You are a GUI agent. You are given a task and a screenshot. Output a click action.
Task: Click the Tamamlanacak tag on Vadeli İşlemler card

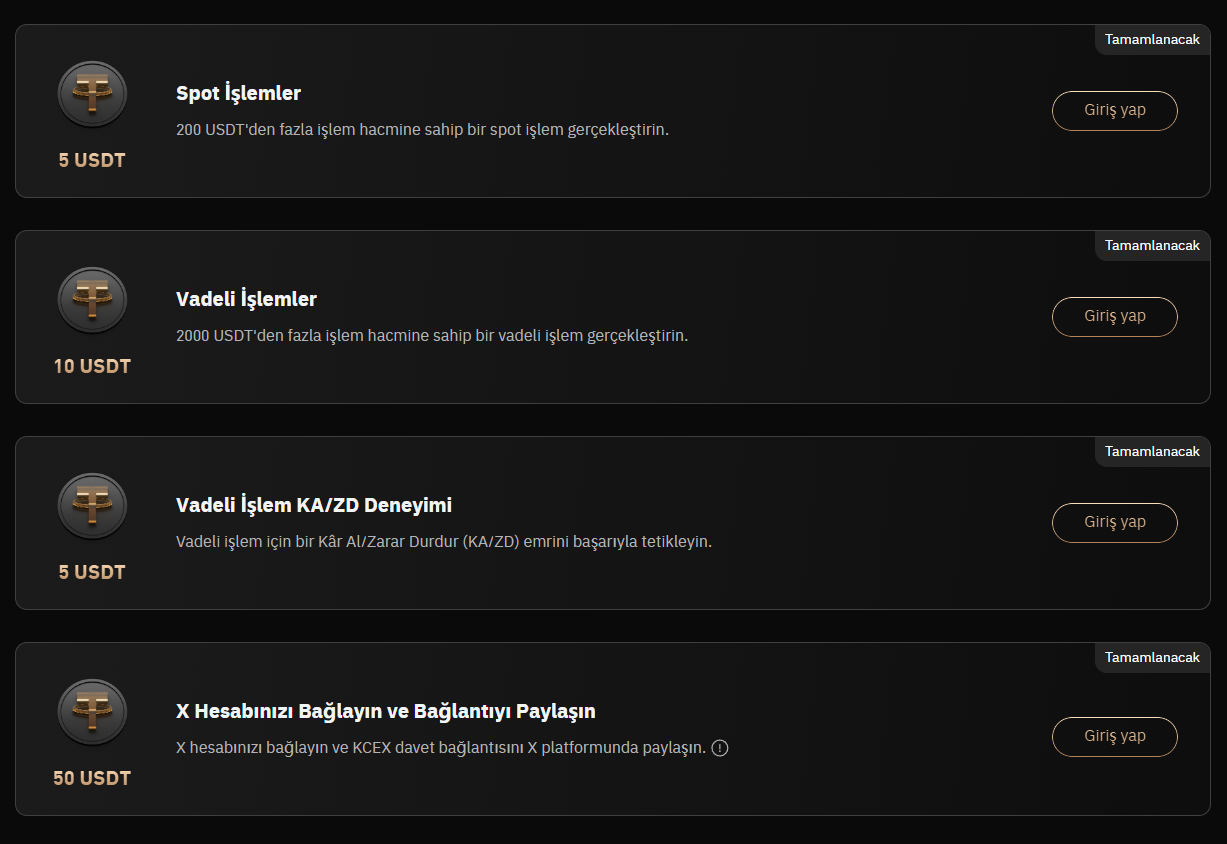click(x=1152, y=246)
